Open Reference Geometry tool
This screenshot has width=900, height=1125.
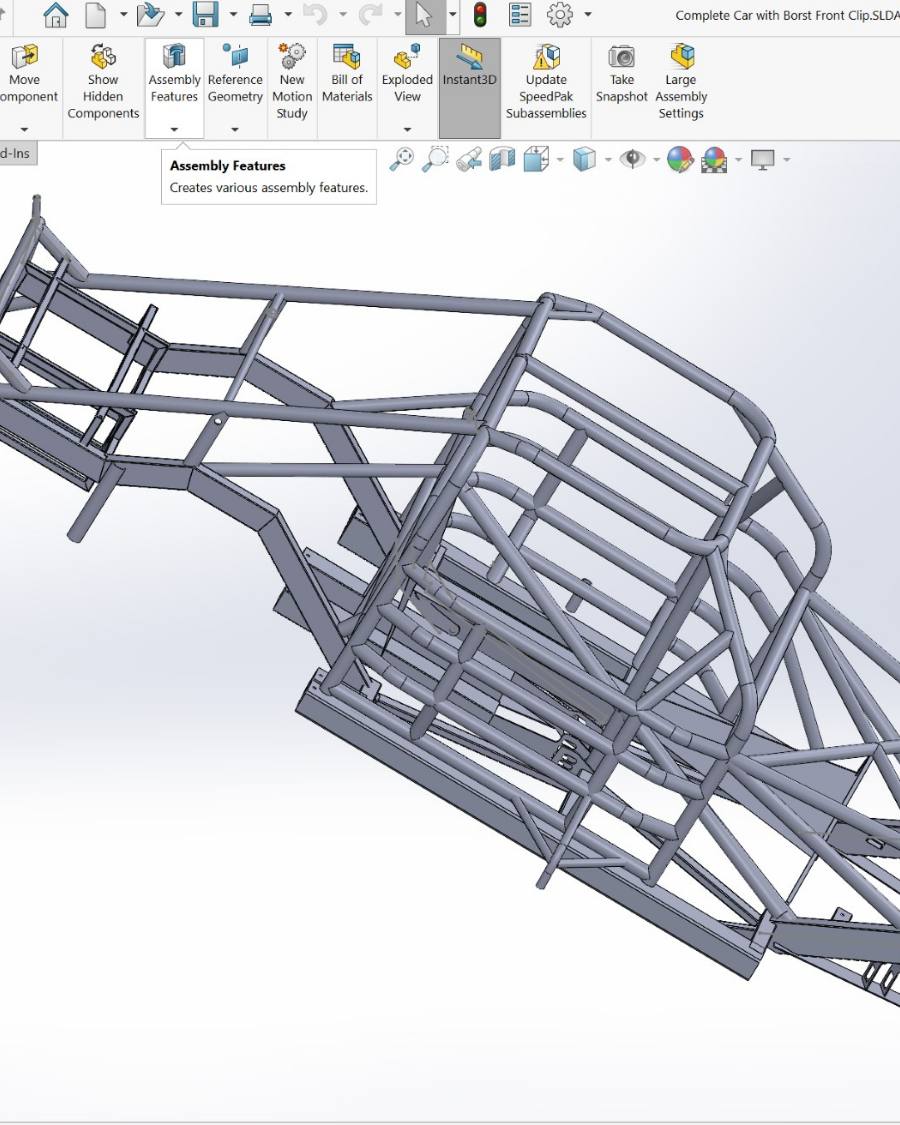[235, 79]
